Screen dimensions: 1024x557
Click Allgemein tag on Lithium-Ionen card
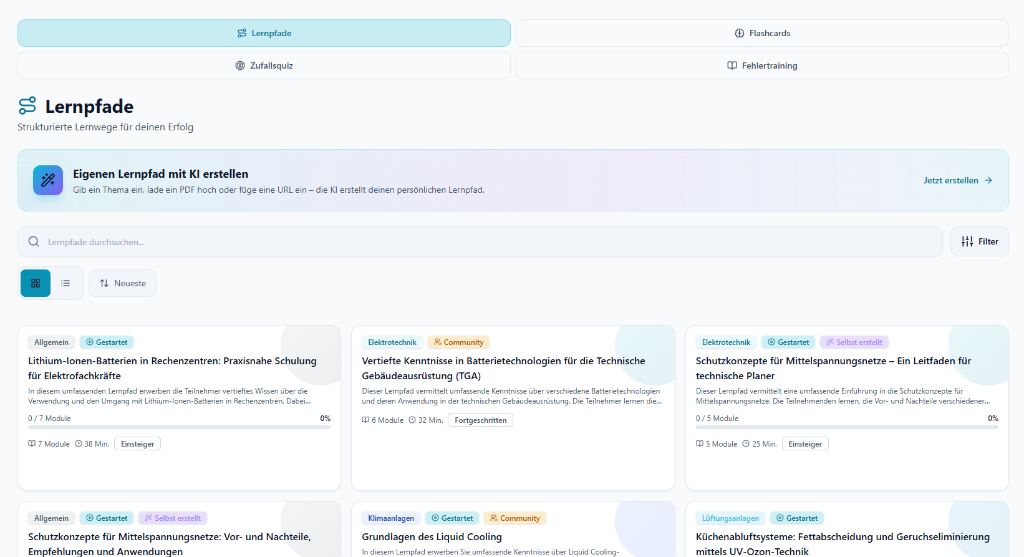coord(52,342)
